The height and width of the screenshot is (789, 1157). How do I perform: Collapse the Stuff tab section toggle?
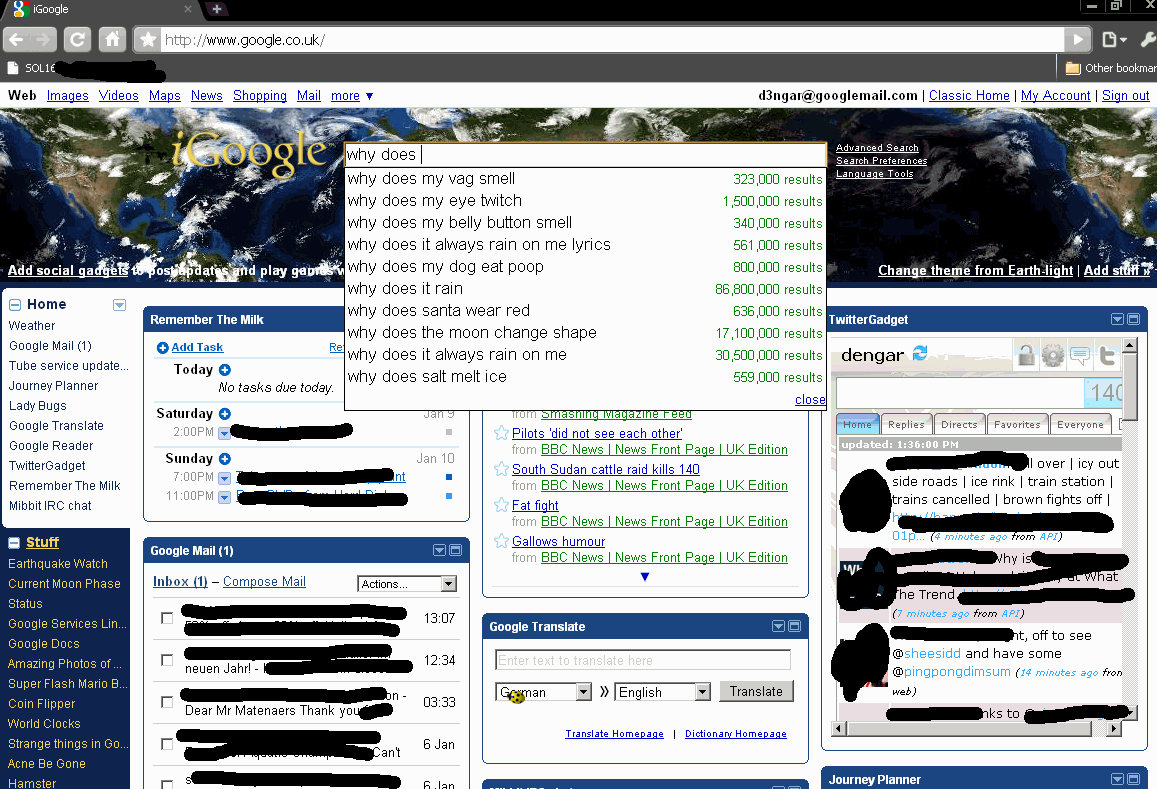(14, 543)
